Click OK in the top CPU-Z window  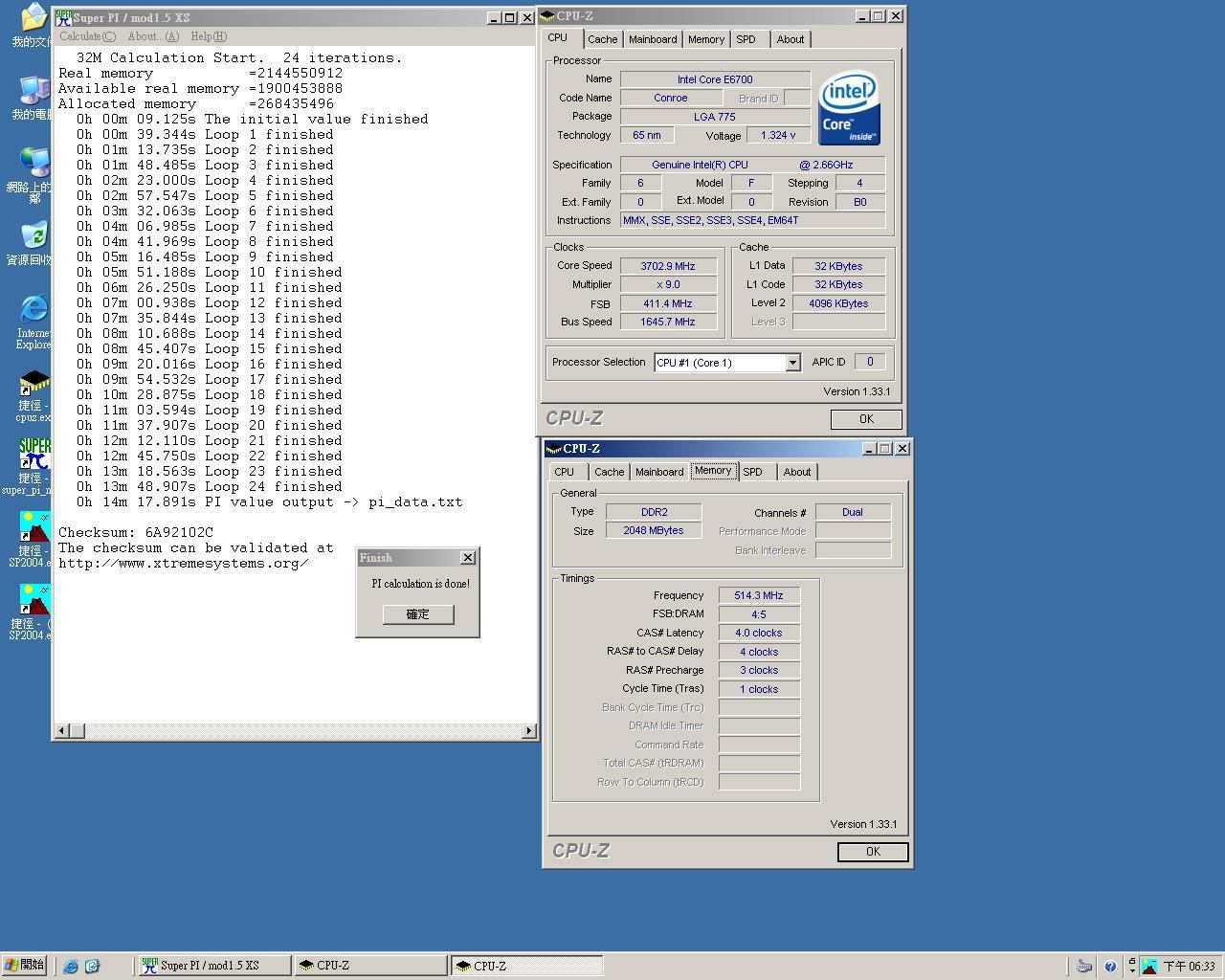click(x=866, y=419)
